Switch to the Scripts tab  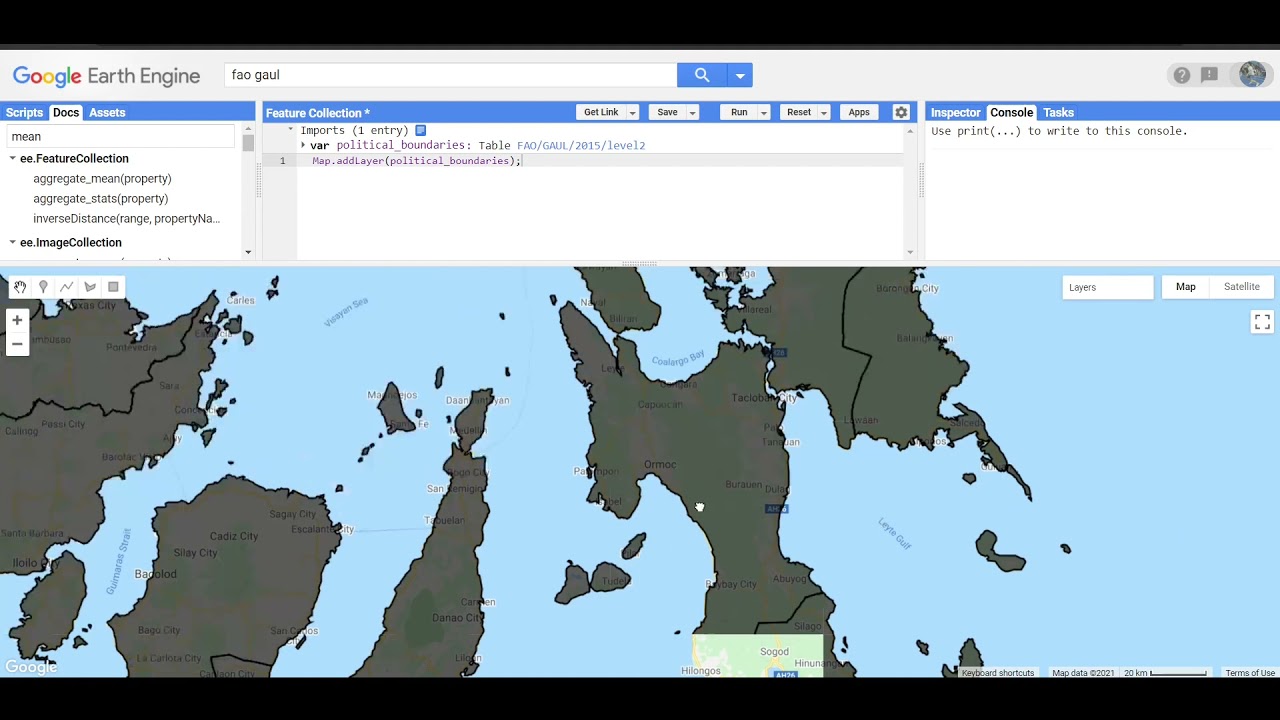click(x=24, y=113)
